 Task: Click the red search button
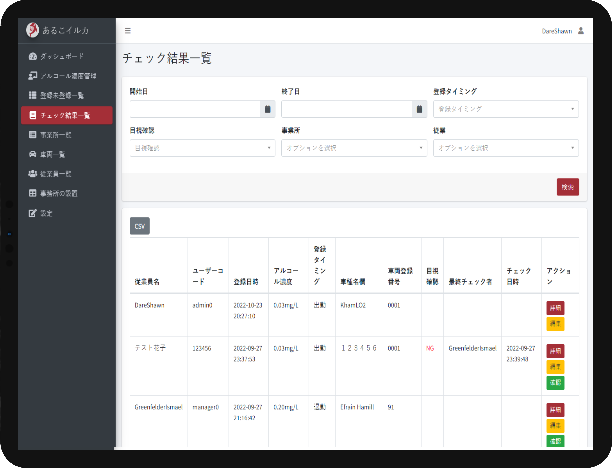[x=567, y=186]
